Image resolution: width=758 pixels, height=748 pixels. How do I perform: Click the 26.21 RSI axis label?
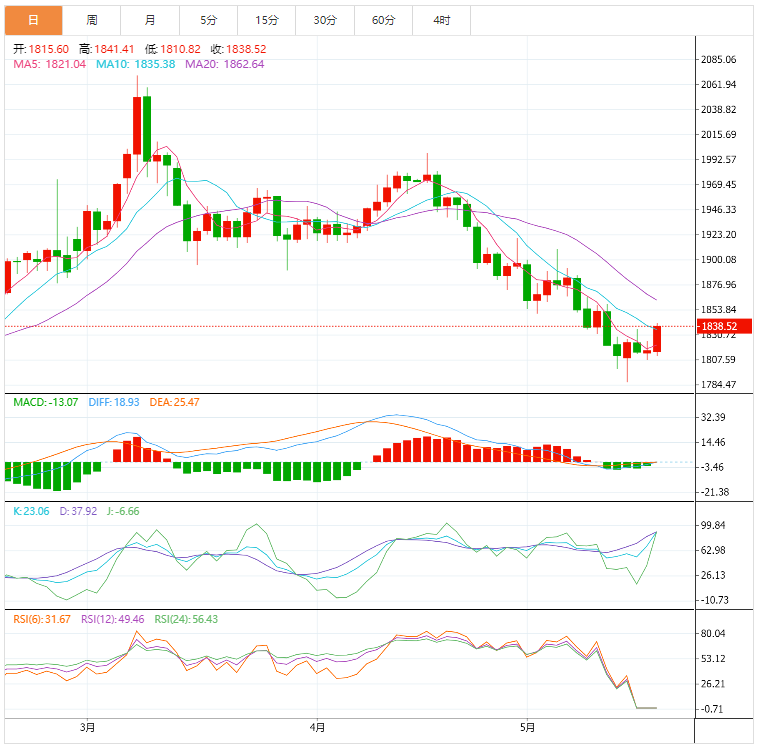(713, 684)
